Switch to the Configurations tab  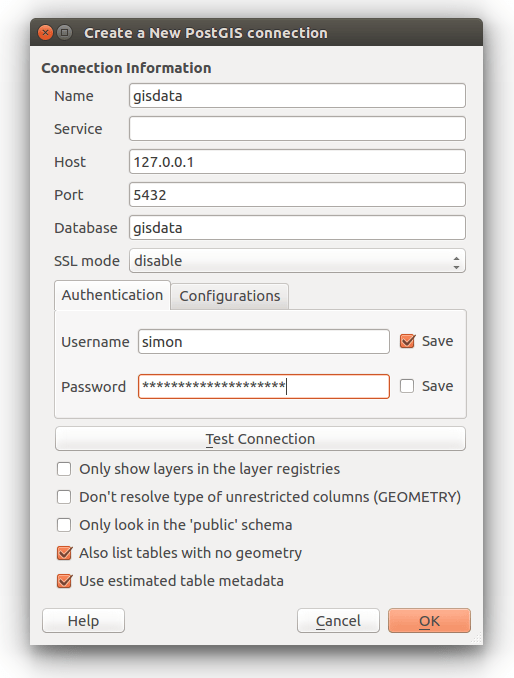pyautogui.click(x=230, y=296)
